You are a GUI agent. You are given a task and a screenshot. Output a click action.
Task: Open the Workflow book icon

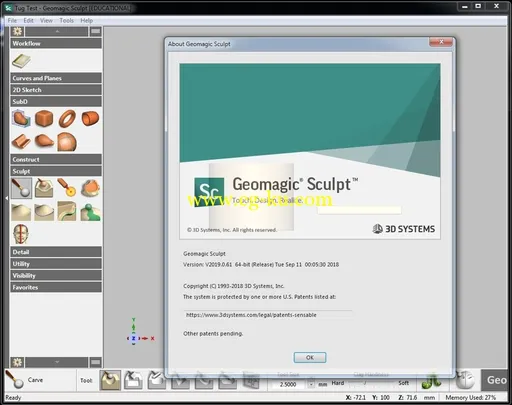click(22, 61)
